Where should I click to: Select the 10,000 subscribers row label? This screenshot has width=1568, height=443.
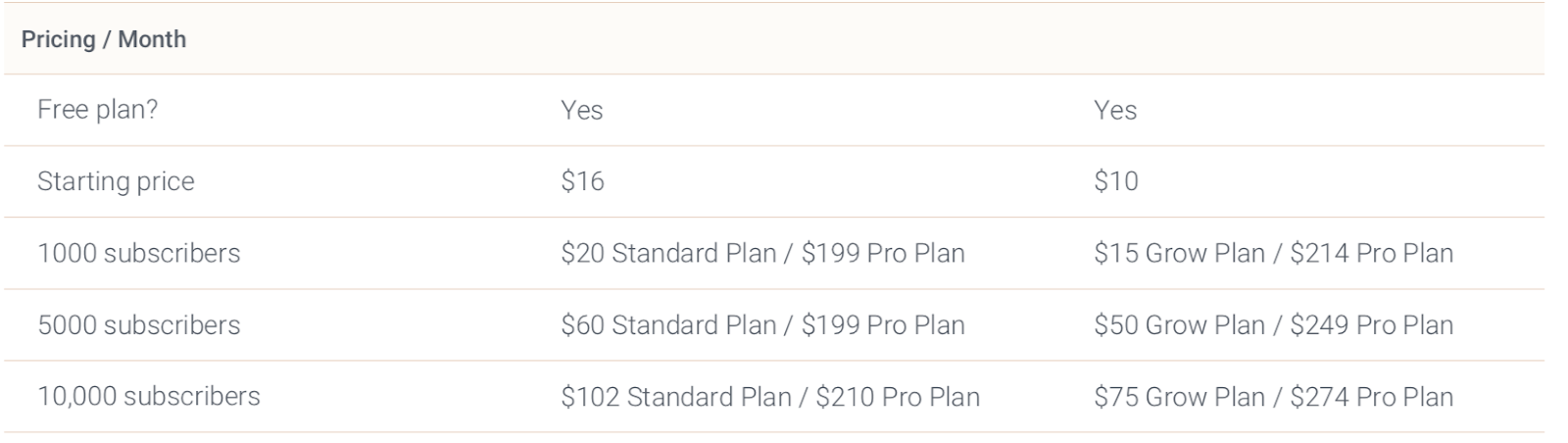pos(149,396)
